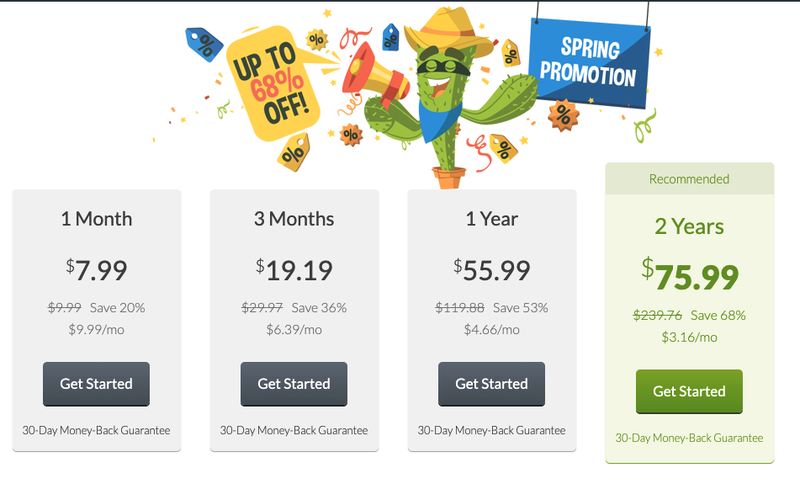Click the orange flower pot under the cactus
The height and width of the screenshot is (489, 800).
(449, 177)
